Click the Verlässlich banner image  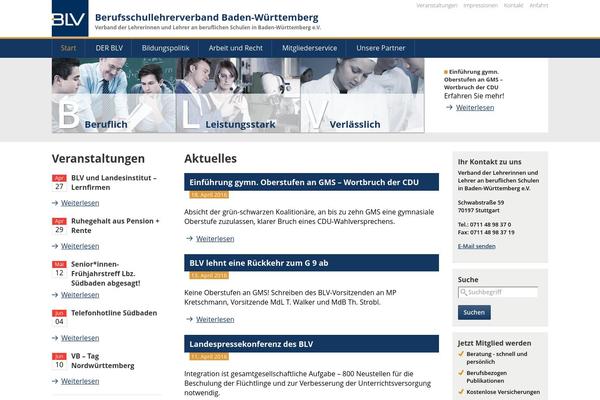coord(362,95)
